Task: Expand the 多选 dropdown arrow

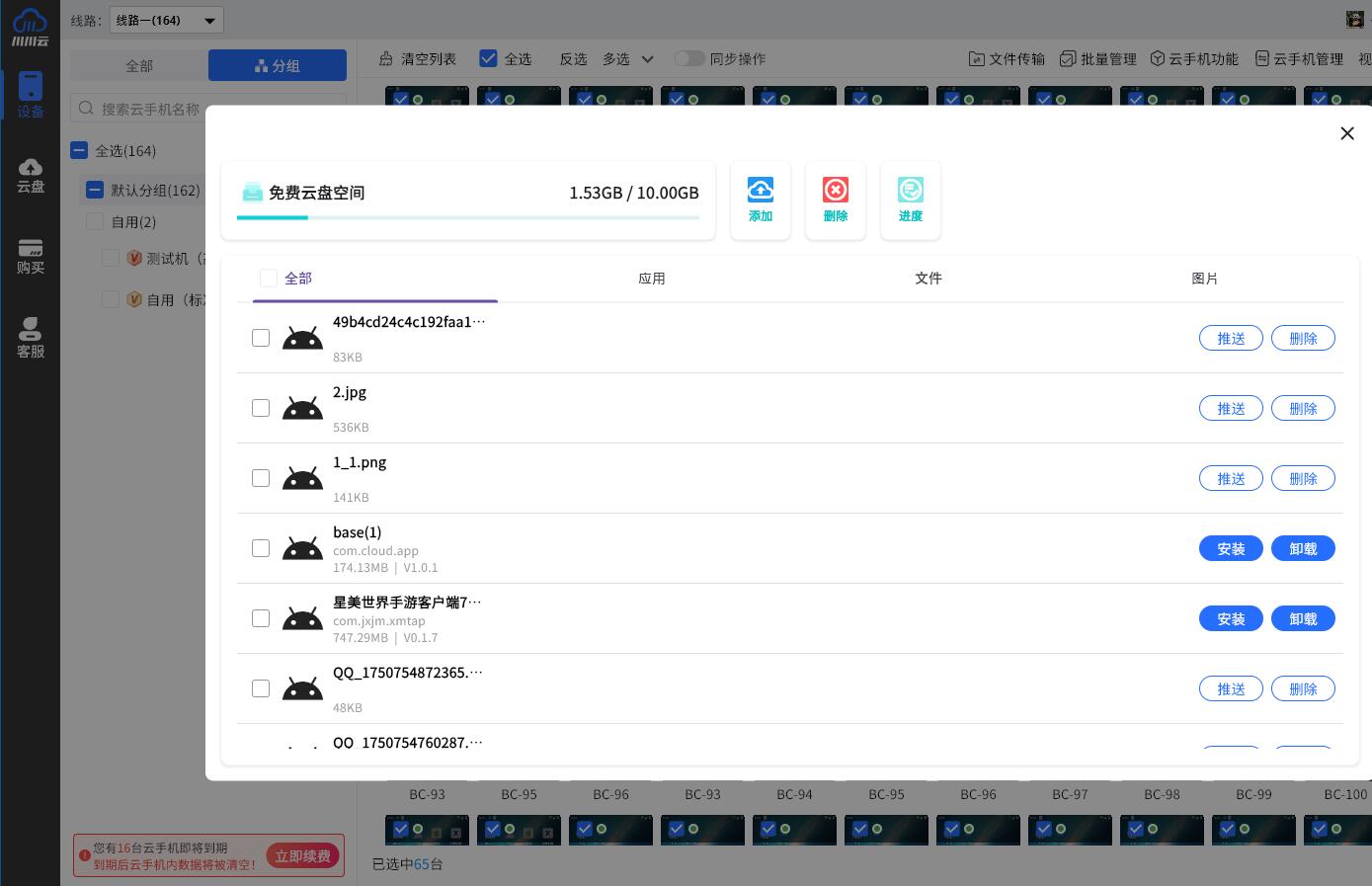Action: tap(648, 59)
